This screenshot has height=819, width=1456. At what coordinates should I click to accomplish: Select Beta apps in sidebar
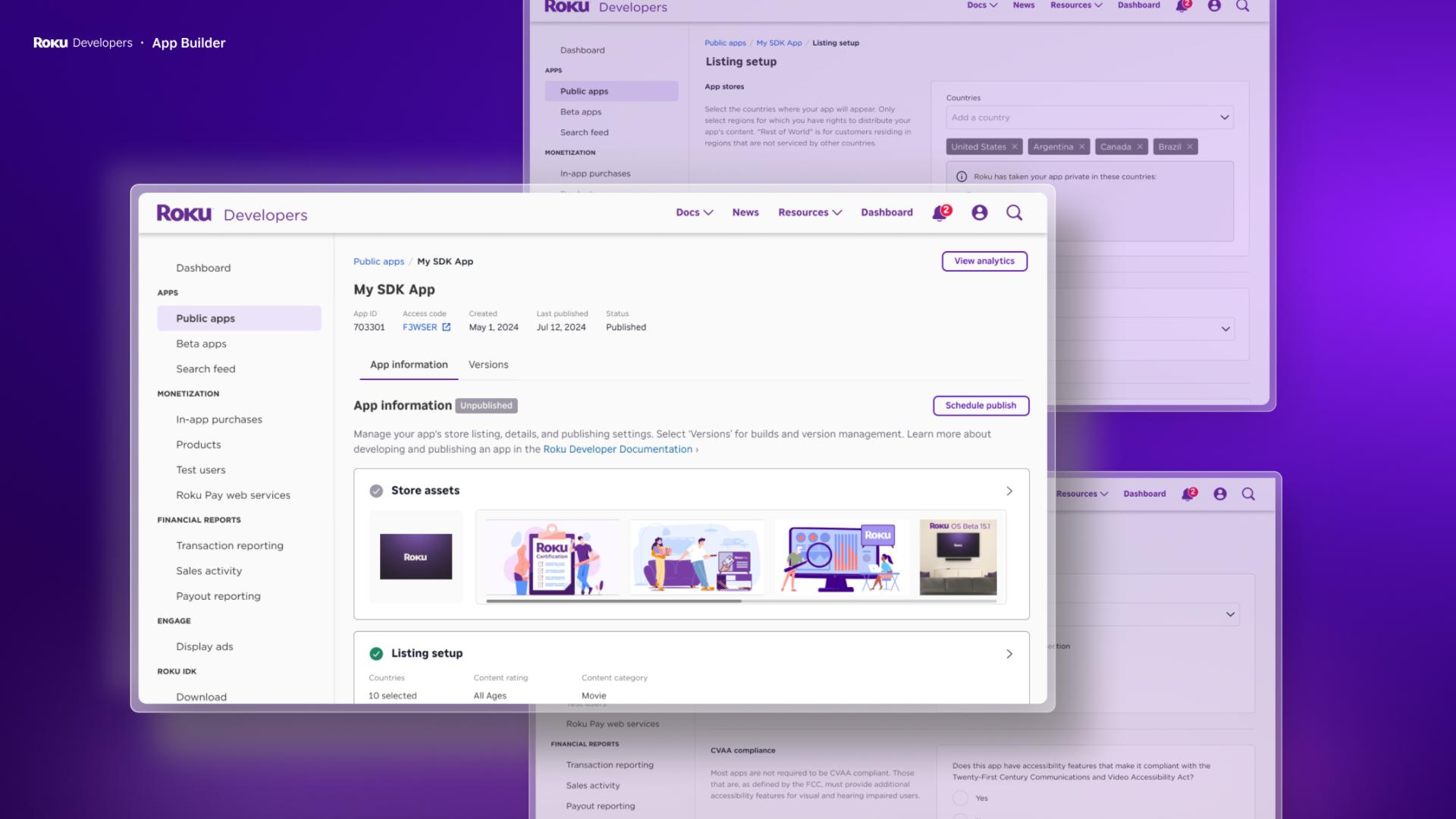click(201, 344)
